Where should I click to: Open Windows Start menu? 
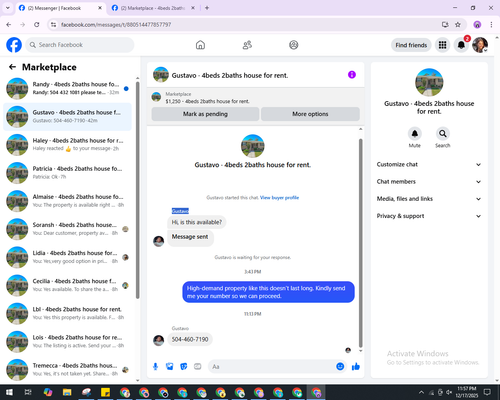click(x=9, y=392)
